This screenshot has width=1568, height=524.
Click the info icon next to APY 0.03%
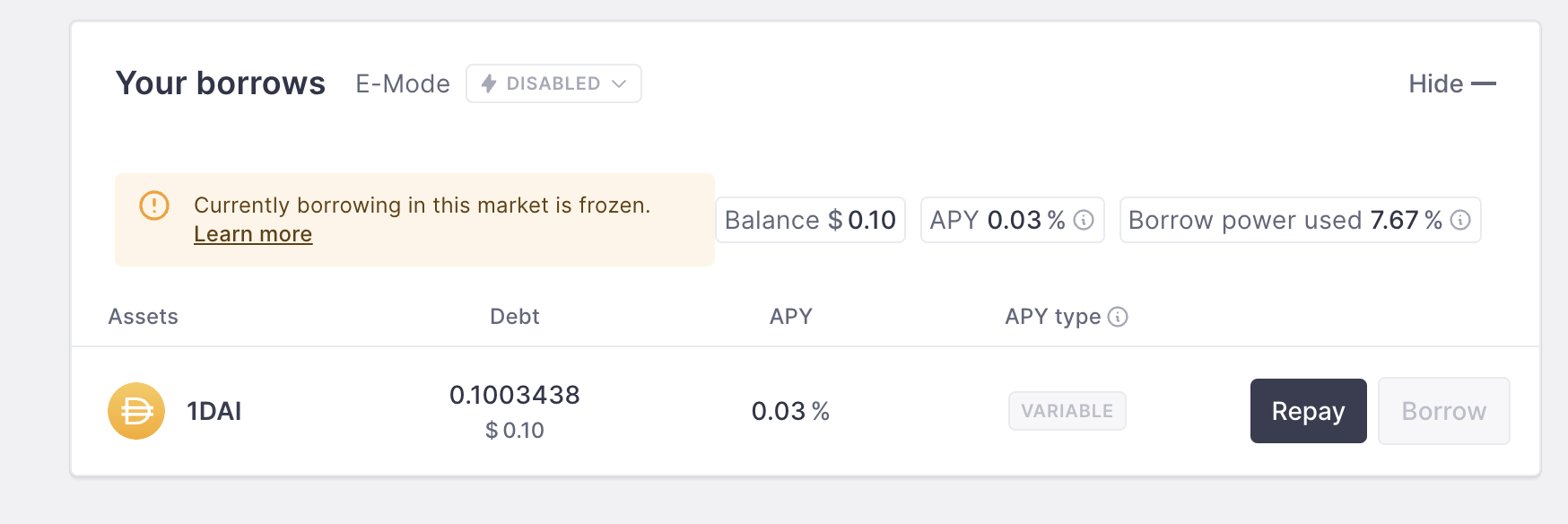[1085, 219]
